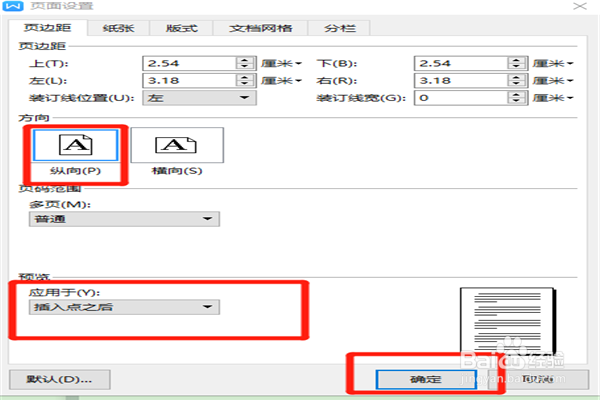Click the 装订线宽(G) input field
The image size is (600, 400).
coord(461,98)
